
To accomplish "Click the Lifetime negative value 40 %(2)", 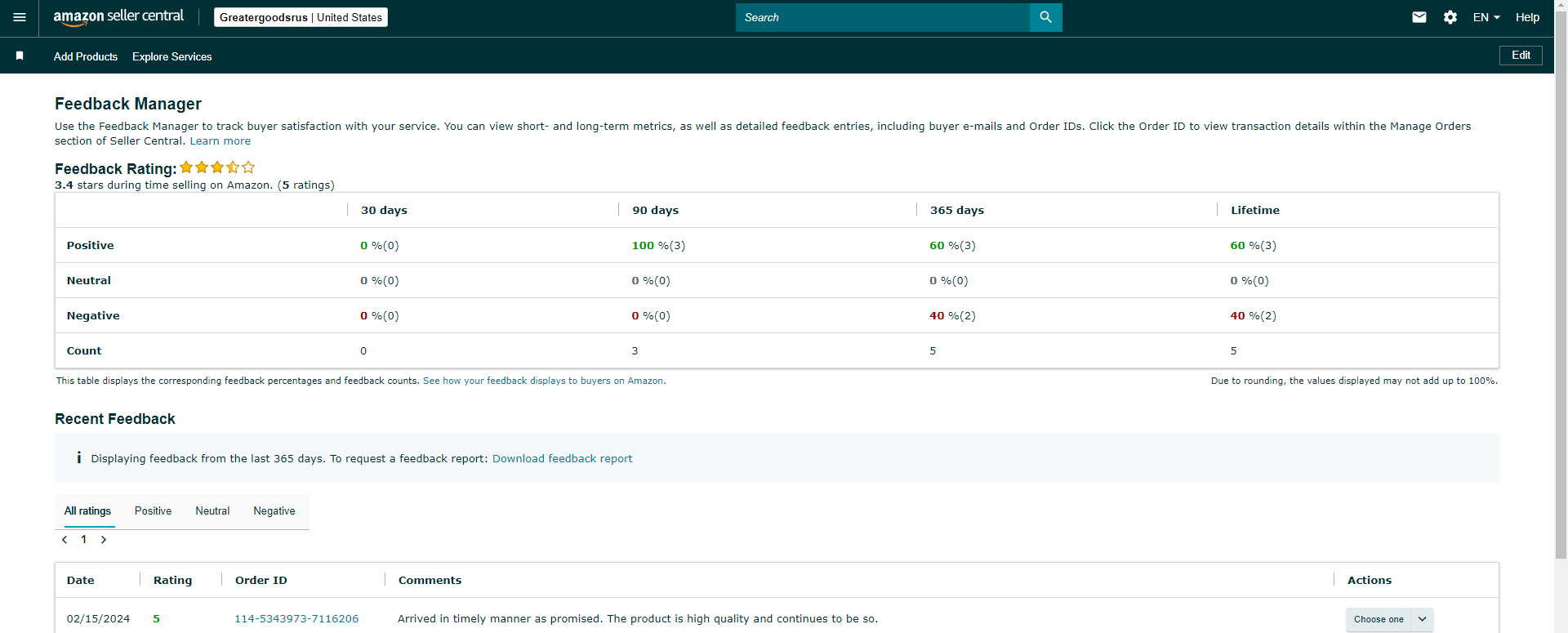I will (1254, 315).
